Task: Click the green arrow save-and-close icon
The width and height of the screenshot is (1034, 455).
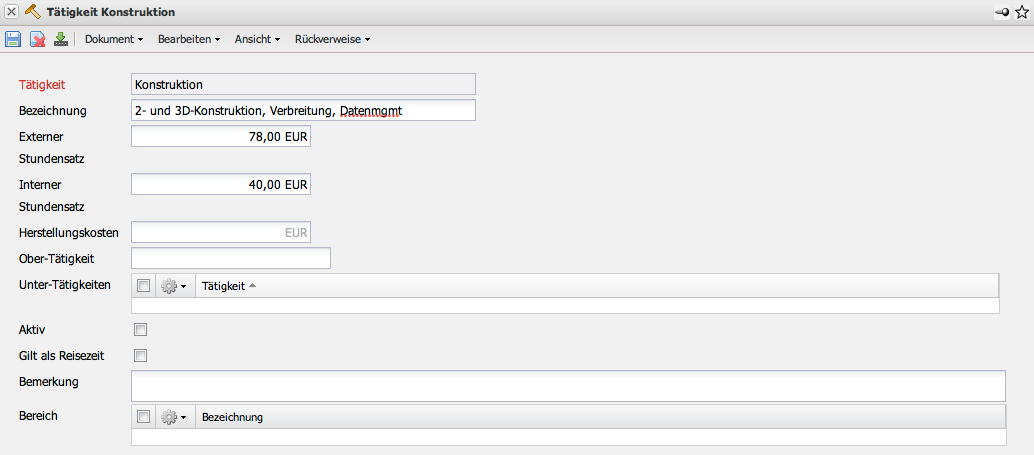Action: point(61,39)
